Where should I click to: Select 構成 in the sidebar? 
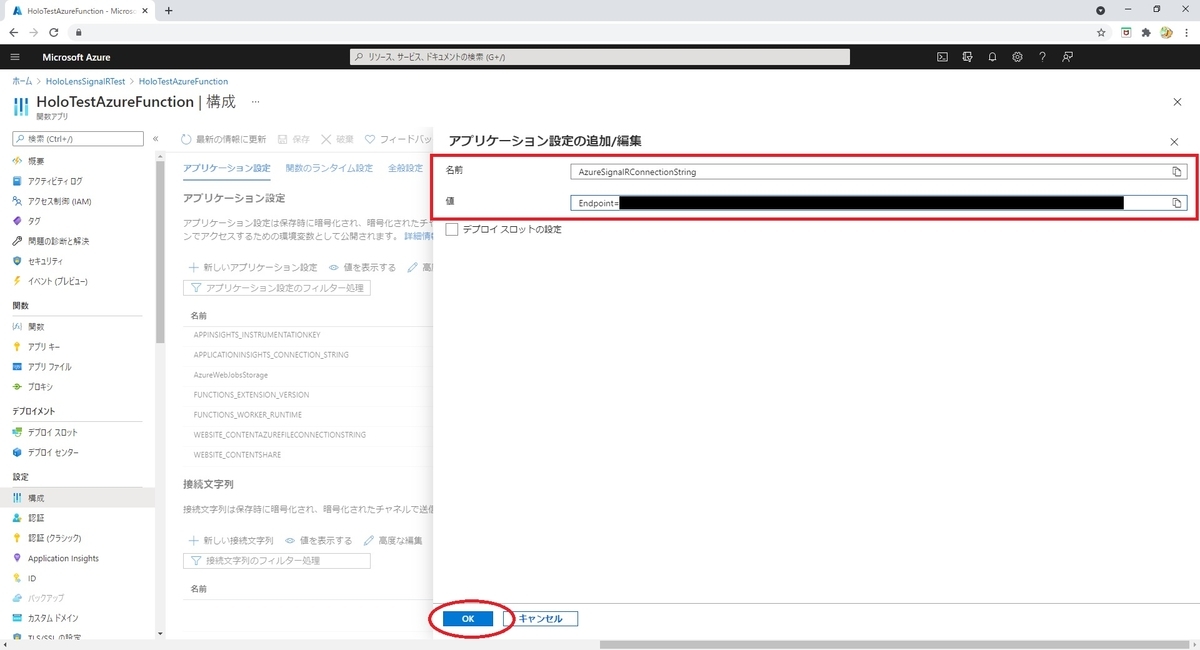[x=36, y=498]
